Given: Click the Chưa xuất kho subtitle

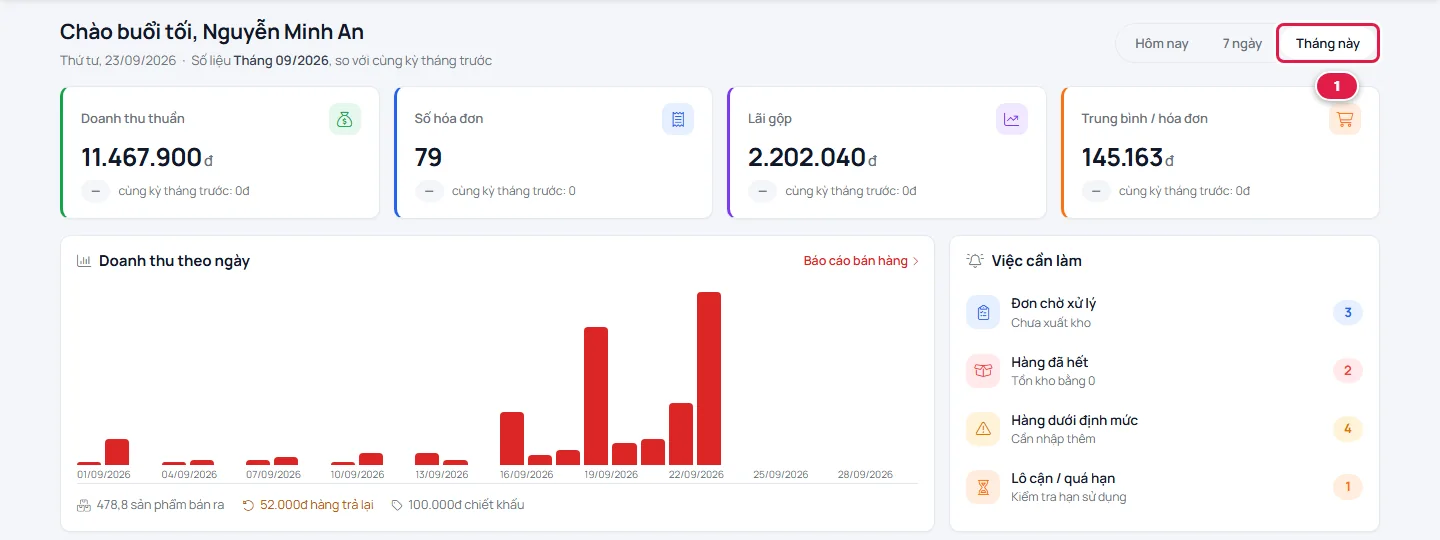Looking at the screenshot, I should click(x=1051, y=323).
